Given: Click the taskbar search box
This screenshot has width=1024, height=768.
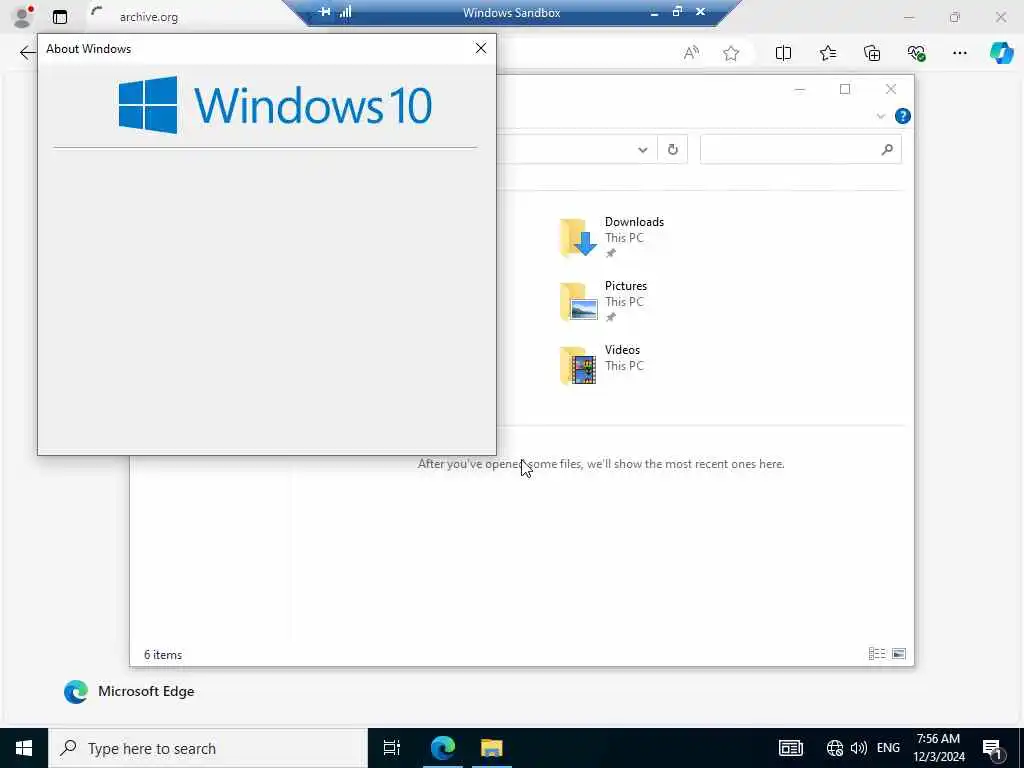Looking at the screenshot, I should click(x=208, y=748).
